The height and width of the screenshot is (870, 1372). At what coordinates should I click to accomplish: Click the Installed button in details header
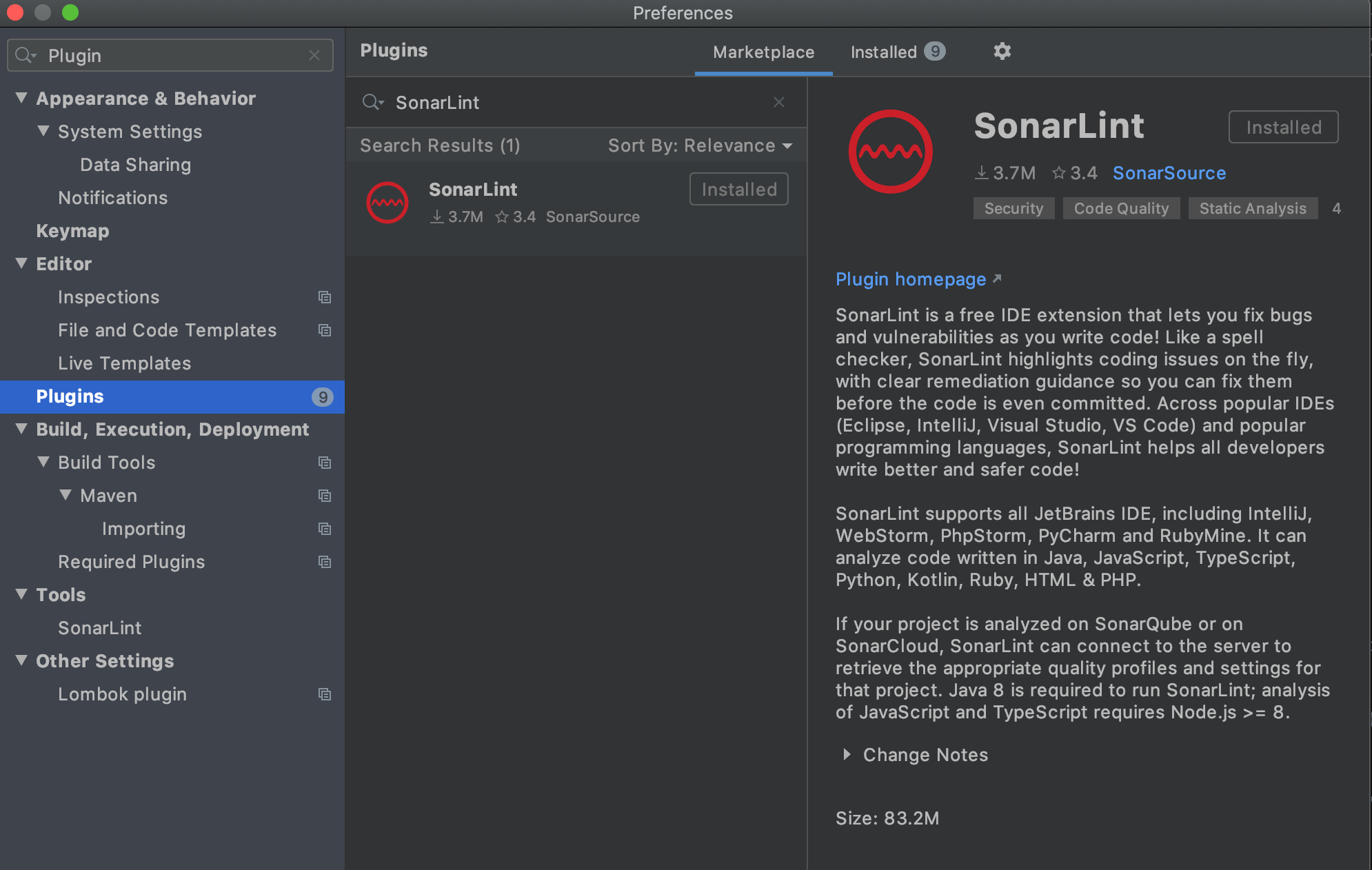point(1284,127)
